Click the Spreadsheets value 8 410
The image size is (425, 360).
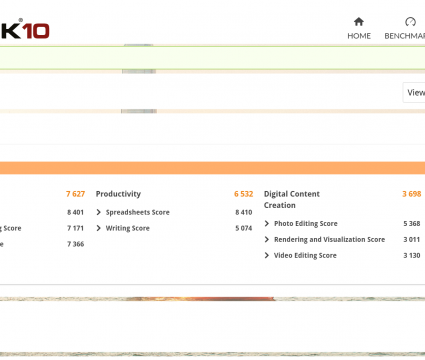tap(244, 212)
